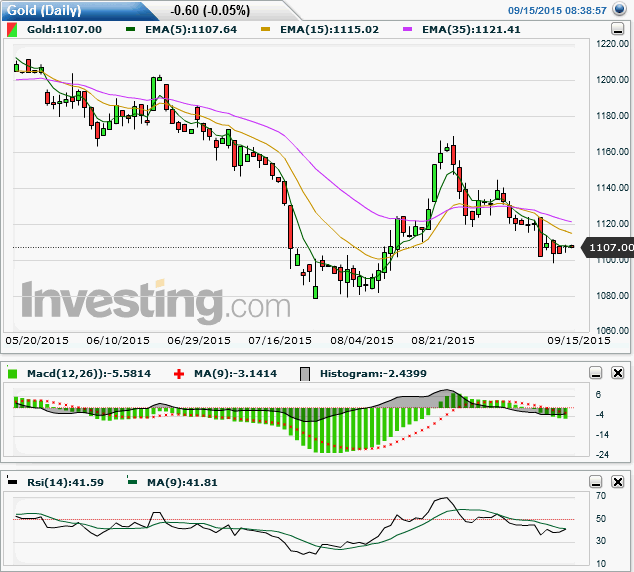Click the 08/21/2015 date axis label
The height and width of the screenshot is (572, 634).
pyautogui.click(x=443, y=340)
